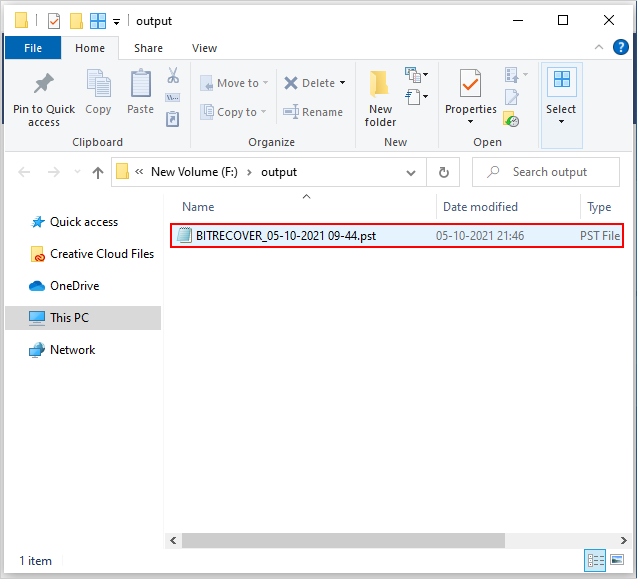
Task: Go up one folder level
Action: [98, 172]
